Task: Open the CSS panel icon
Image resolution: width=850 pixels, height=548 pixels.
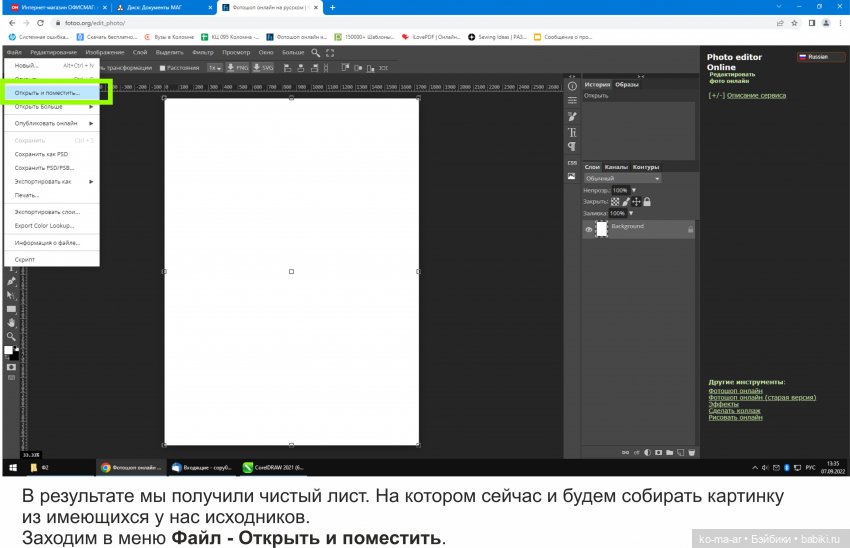Action: point(572,163)
